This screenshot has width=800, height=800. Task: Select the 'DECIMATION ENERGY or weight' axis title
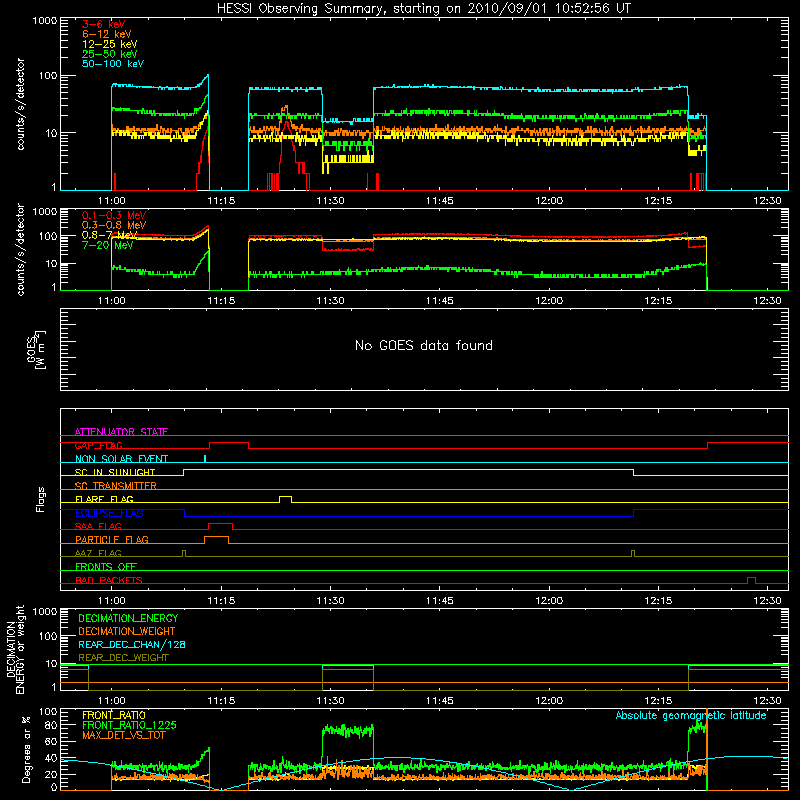(x=15, y=649)
